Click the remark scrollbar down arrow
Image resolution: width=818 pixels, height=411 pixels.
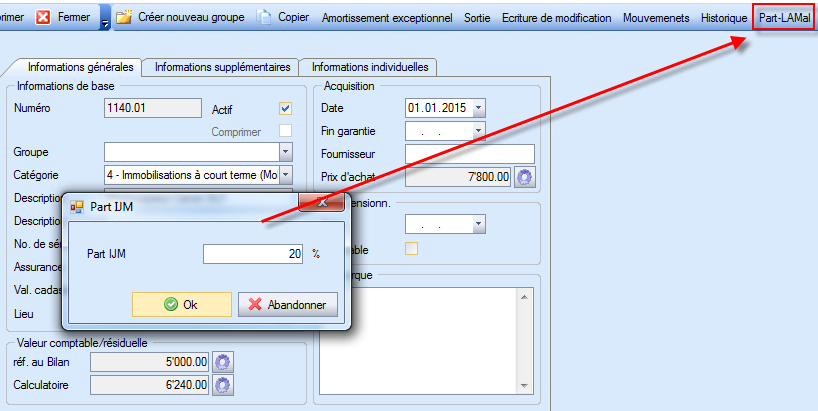click(x=525, y=386)
